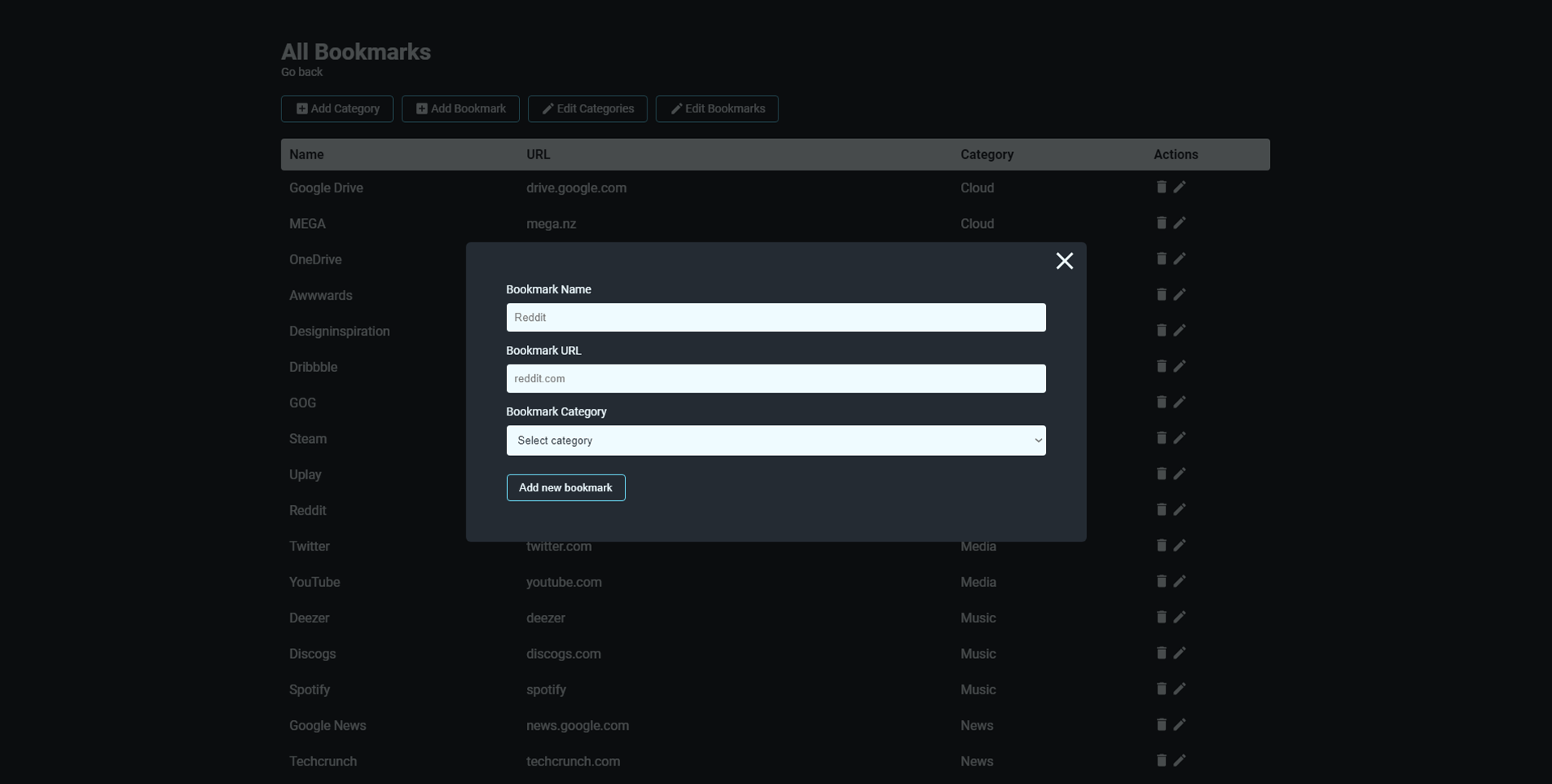The height and width of the screenshot is (784, 1552).
Task: Delete the Steam bookmark
Action: click(x=1161, y=438)
